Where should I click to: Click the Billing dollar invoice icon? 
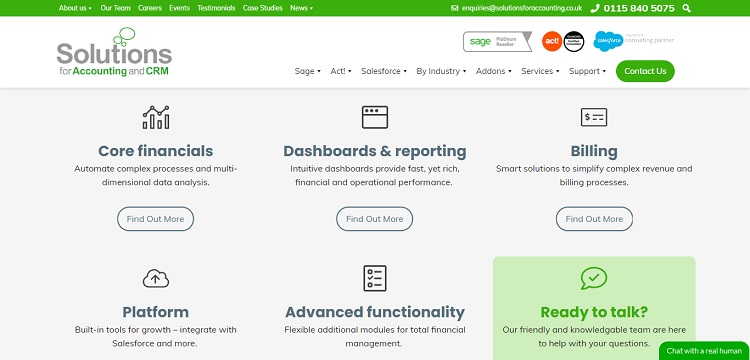pyautogui.click(x=594, y=117)
